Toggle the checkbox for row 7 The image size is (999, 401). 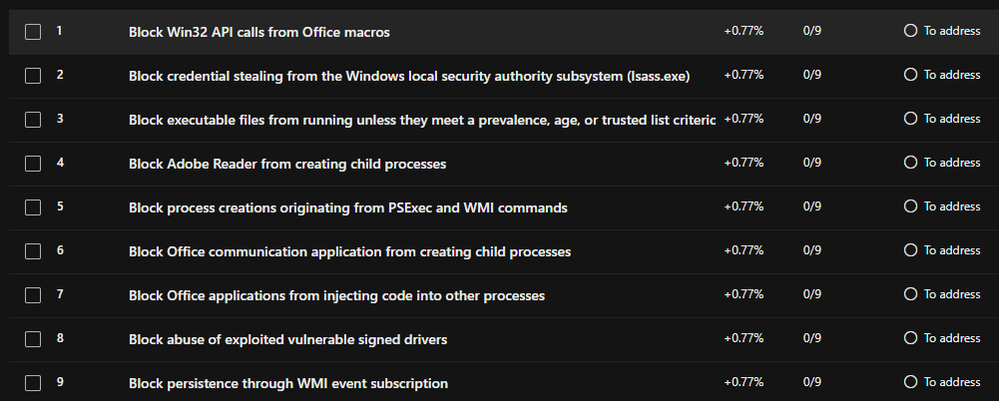click(x=33, y=296)
